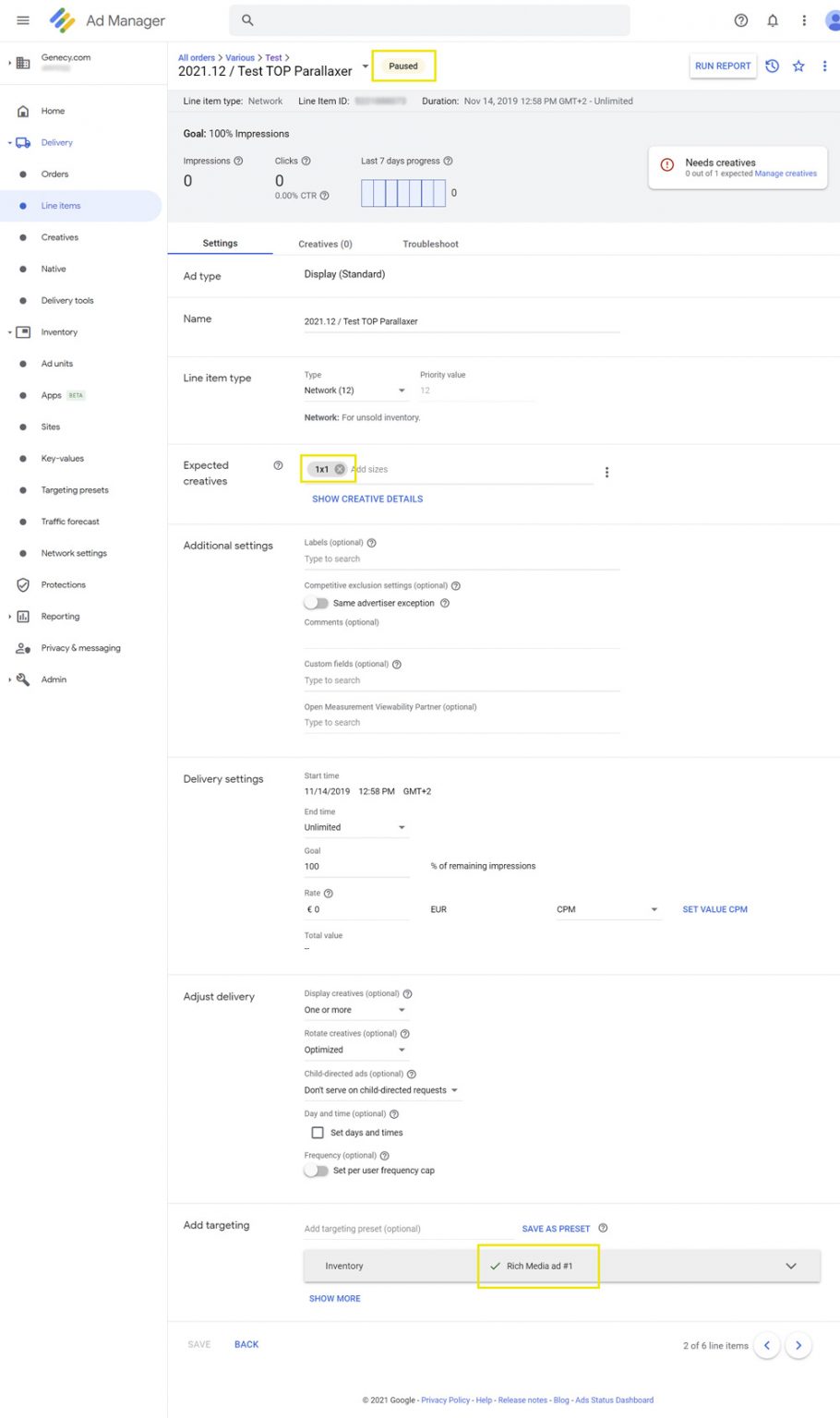Open the Creatives sidebar section

pos(59,237)
